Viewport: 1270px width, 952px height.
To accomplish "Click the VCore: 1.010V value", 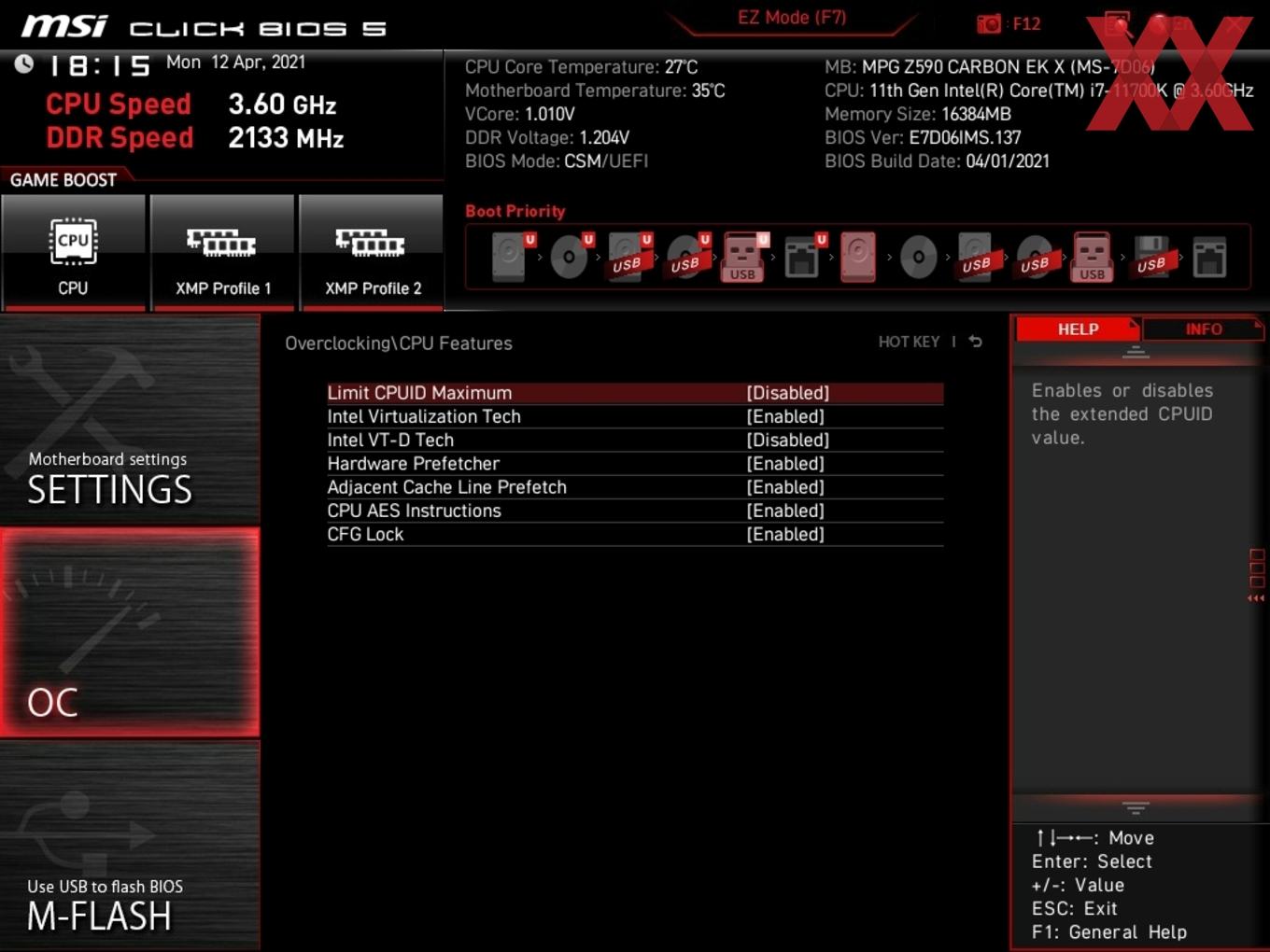I will click(x=520, y=114).
